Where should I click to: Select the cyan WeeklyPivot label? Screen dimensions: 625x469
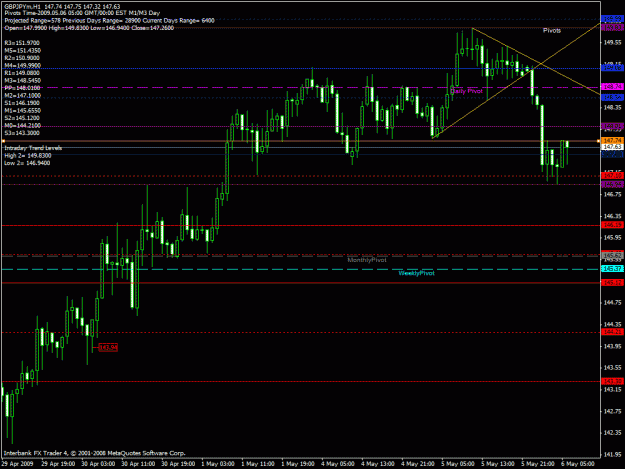click(417, 273)
